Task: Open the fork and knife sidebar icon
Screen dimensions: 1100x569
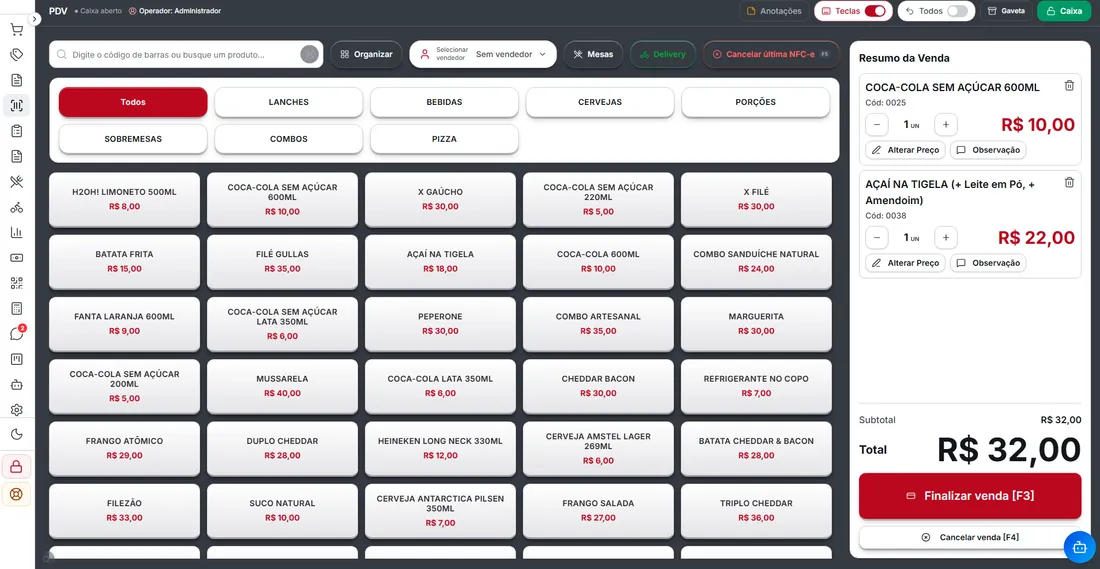Action: pos(17,182)
